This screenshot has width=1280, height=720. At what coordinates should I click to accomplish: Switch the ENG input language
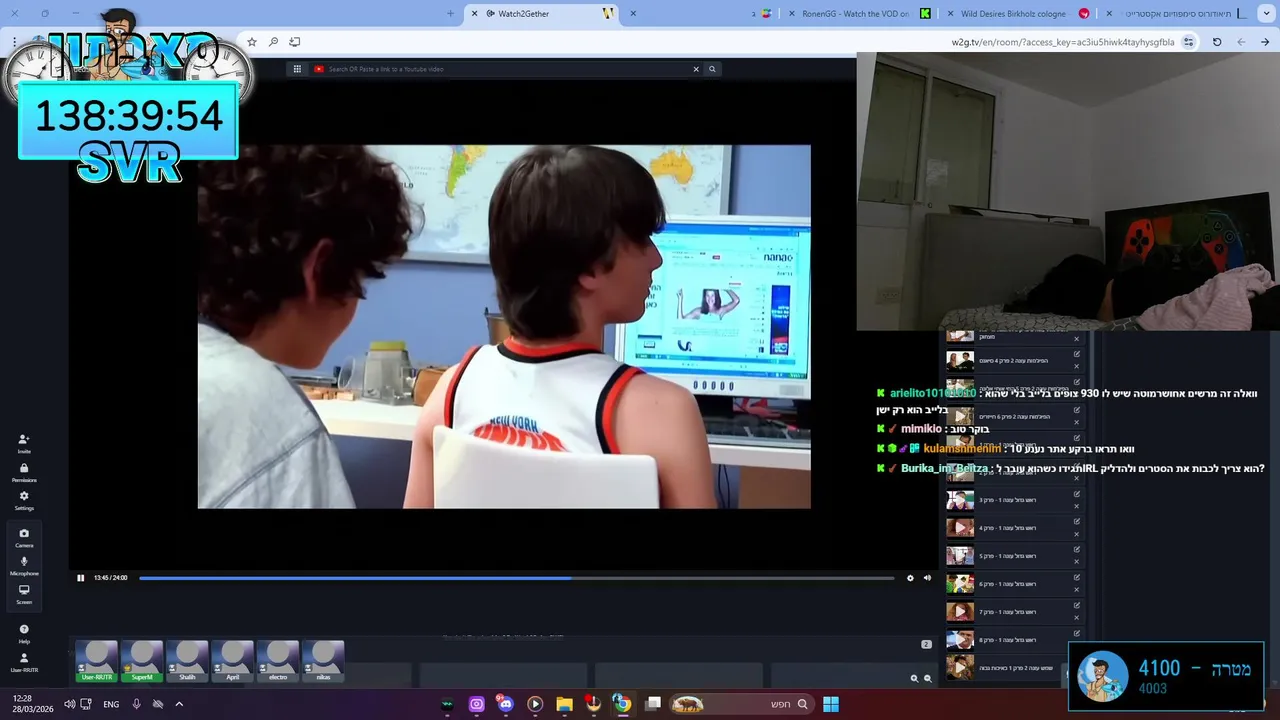pos(111,704)
